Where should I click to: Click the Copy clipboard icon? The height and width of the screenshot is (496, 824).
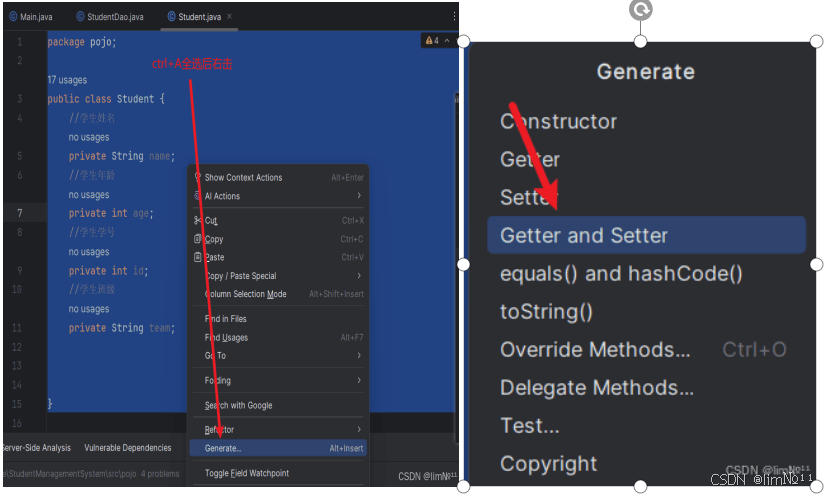[x=197, y=240]
